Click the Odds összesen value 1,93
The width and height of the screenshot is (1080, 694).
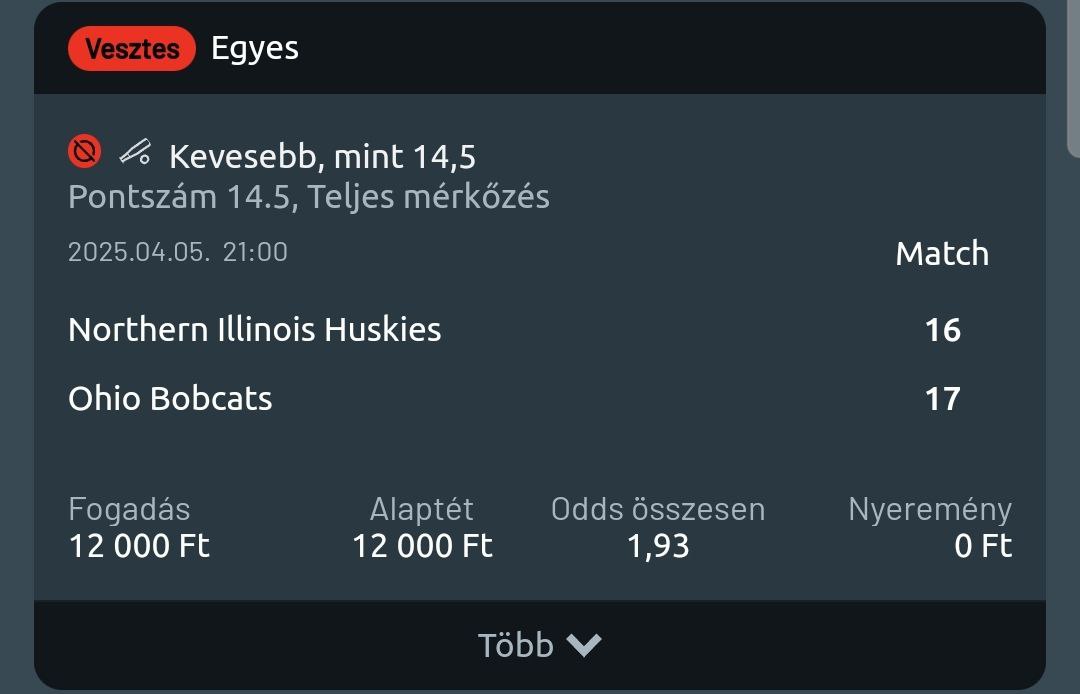(x=658, y=546)
